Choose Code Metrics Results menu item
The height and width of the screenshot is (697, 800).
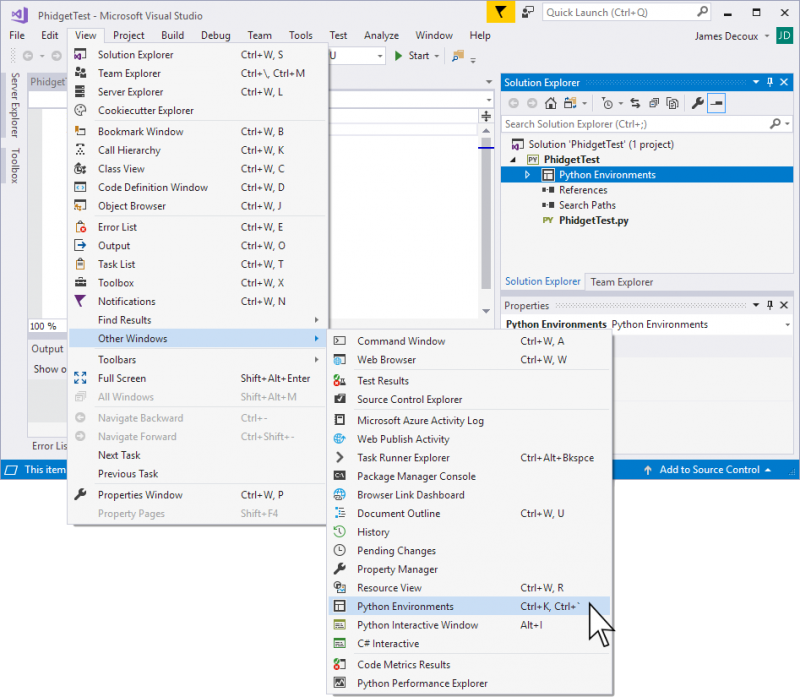coord(469,664)
